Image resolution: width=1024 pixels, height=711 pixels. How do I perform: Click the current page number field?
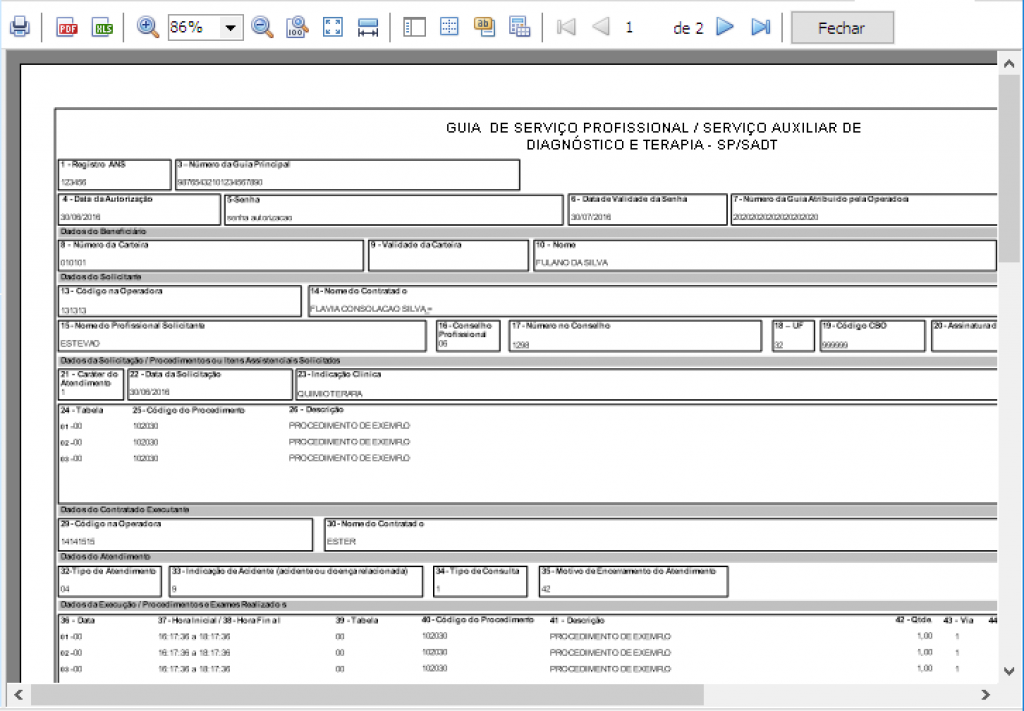[x=630, y=28]
